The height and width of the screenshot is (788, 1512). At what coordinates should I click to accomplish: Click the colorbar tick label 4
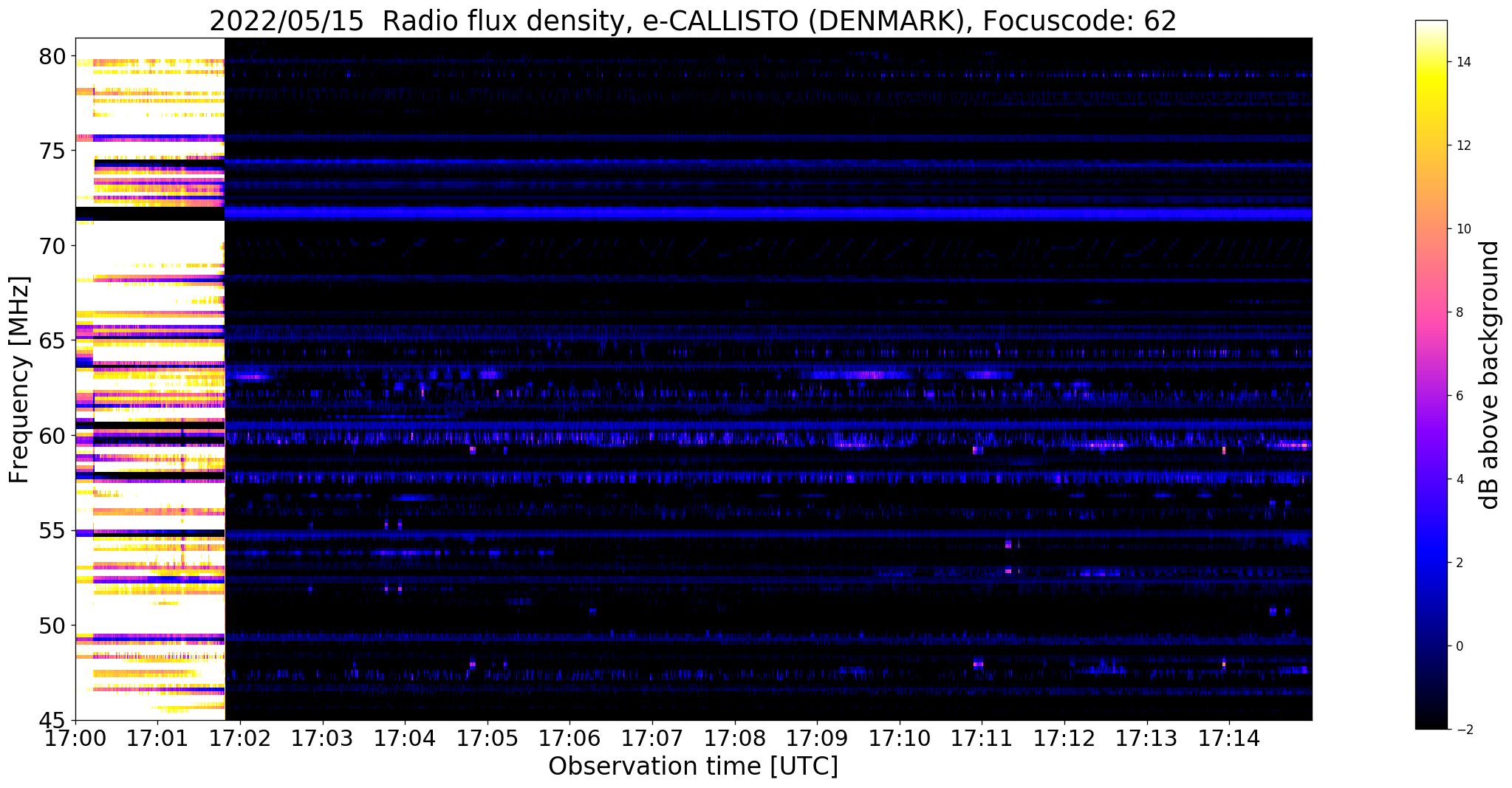coord(1460,479)
